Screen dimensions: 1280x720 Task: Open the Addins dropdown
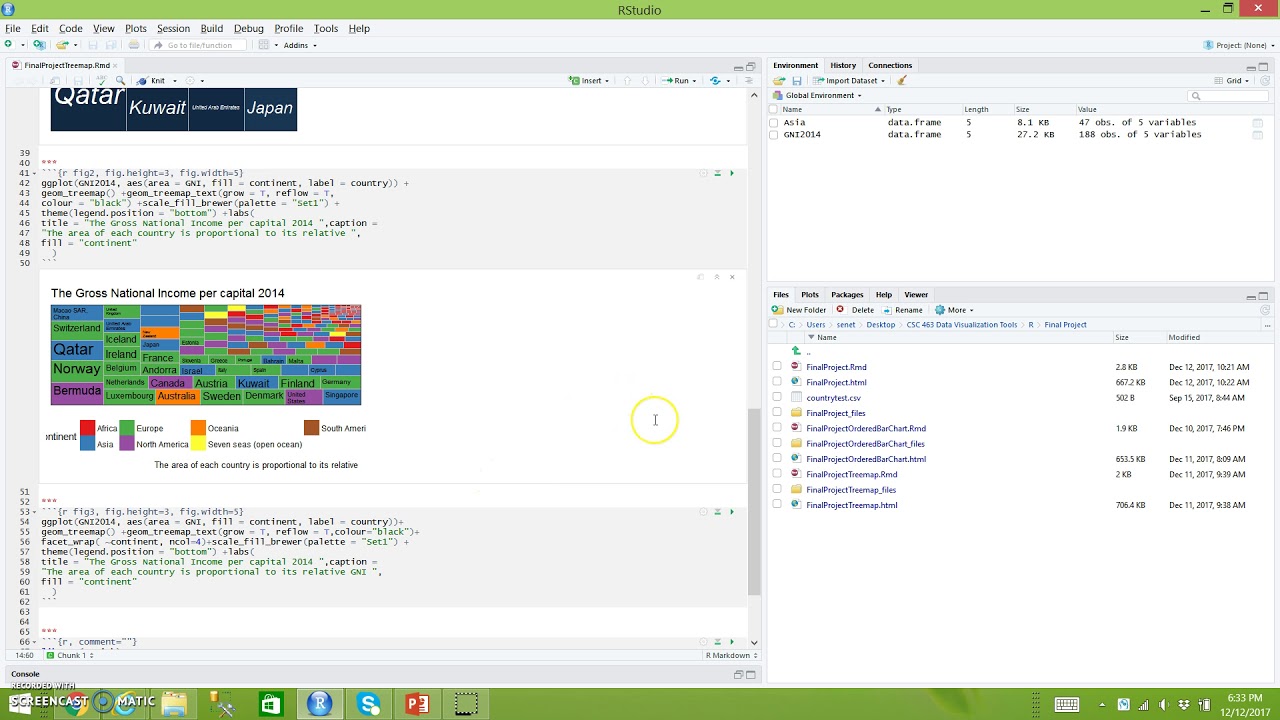point(300,45)
